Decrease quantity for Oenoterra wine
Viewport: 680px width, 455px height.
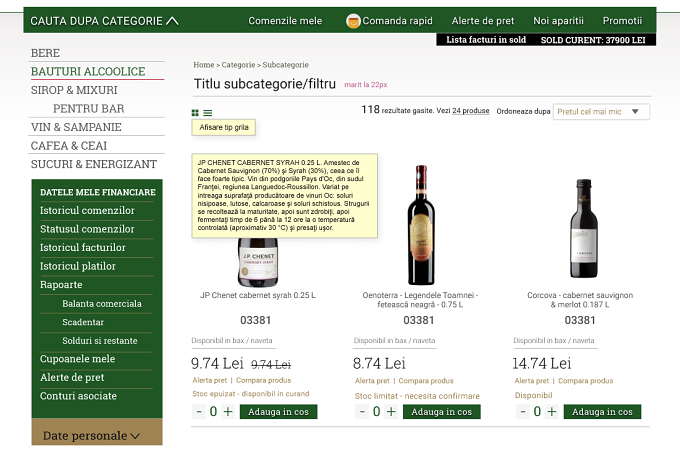click(x=362, y=412)
